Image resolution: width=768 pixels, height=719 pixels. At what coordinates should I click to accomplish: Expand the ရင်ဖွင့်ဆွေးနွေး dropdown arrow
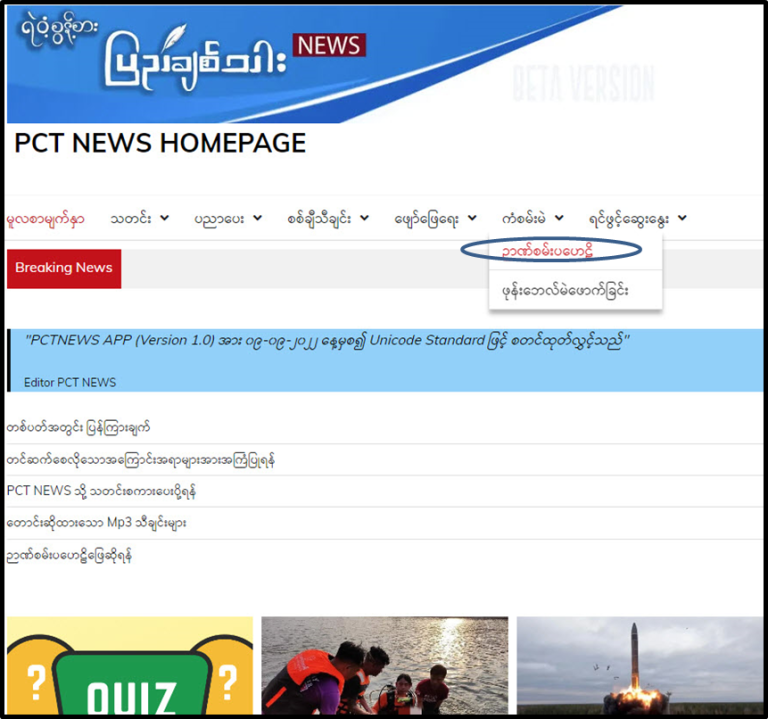click(681, 218)
